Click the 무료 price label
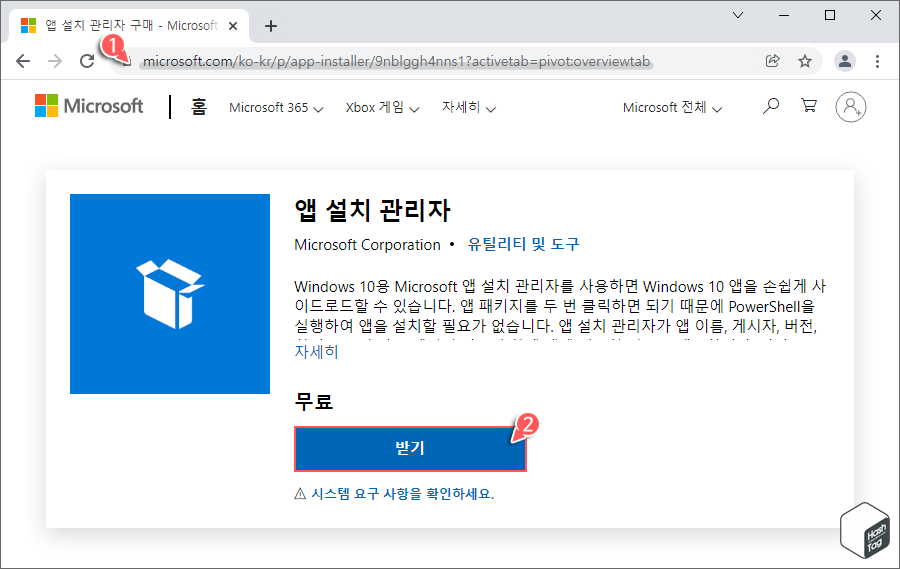 coord(313,401)
